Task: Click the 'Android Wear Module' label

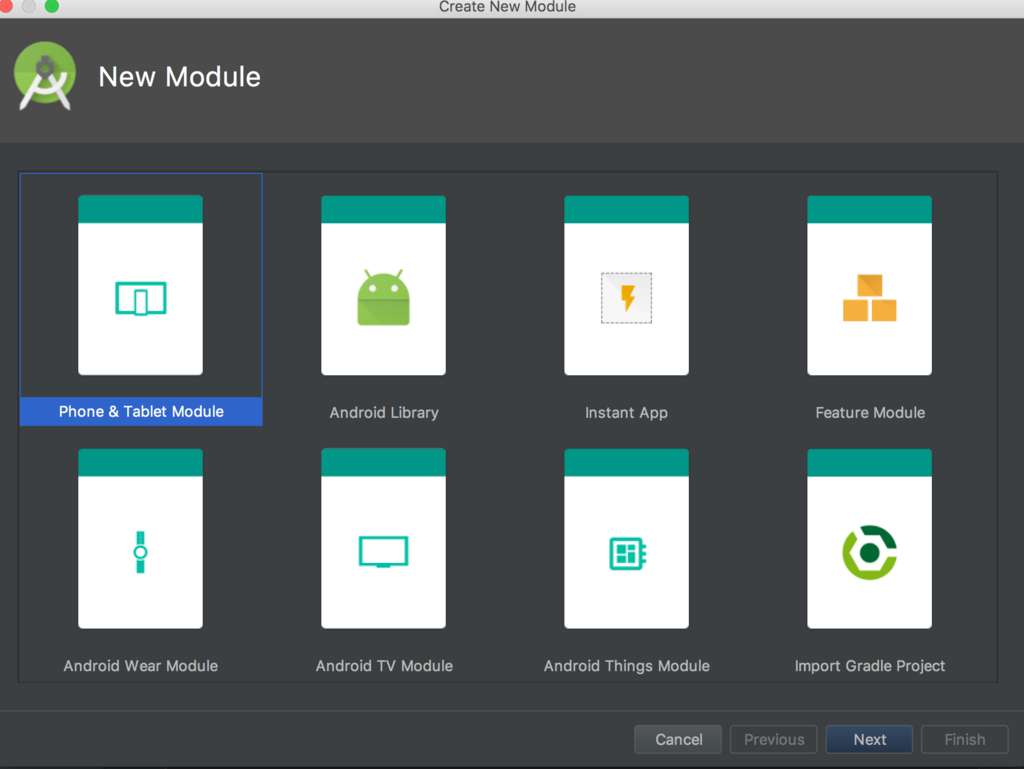Action: (140, 666)
